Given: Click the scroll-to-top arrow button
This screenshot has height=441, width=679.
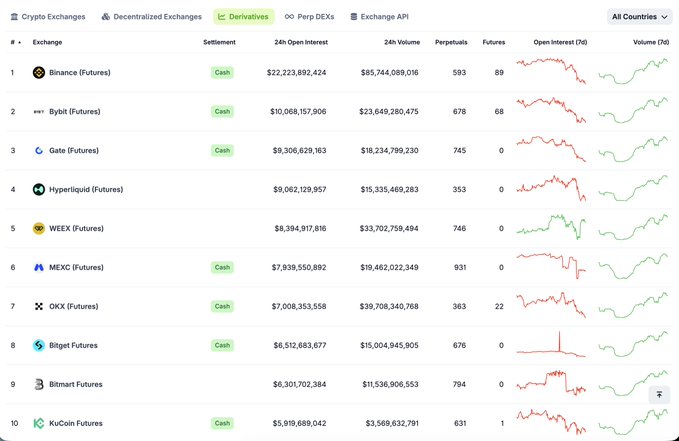Looking at the screenshot, I should (659, 395).
